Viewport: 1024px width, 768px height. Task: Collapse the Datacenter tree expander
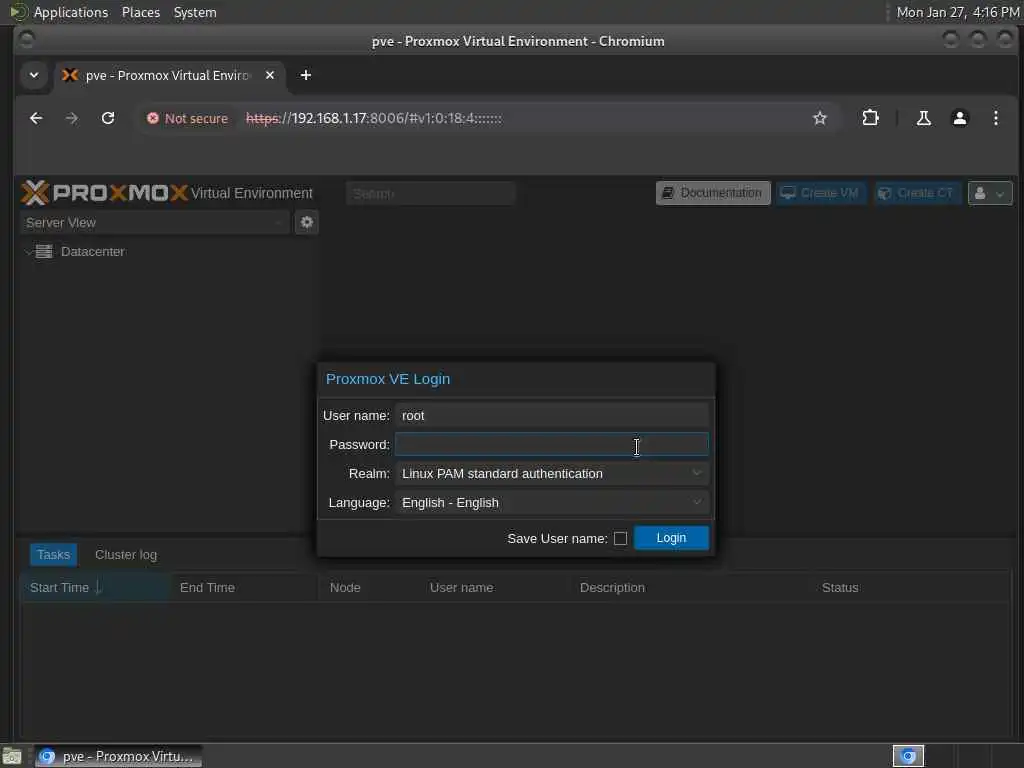pos(27,251)
